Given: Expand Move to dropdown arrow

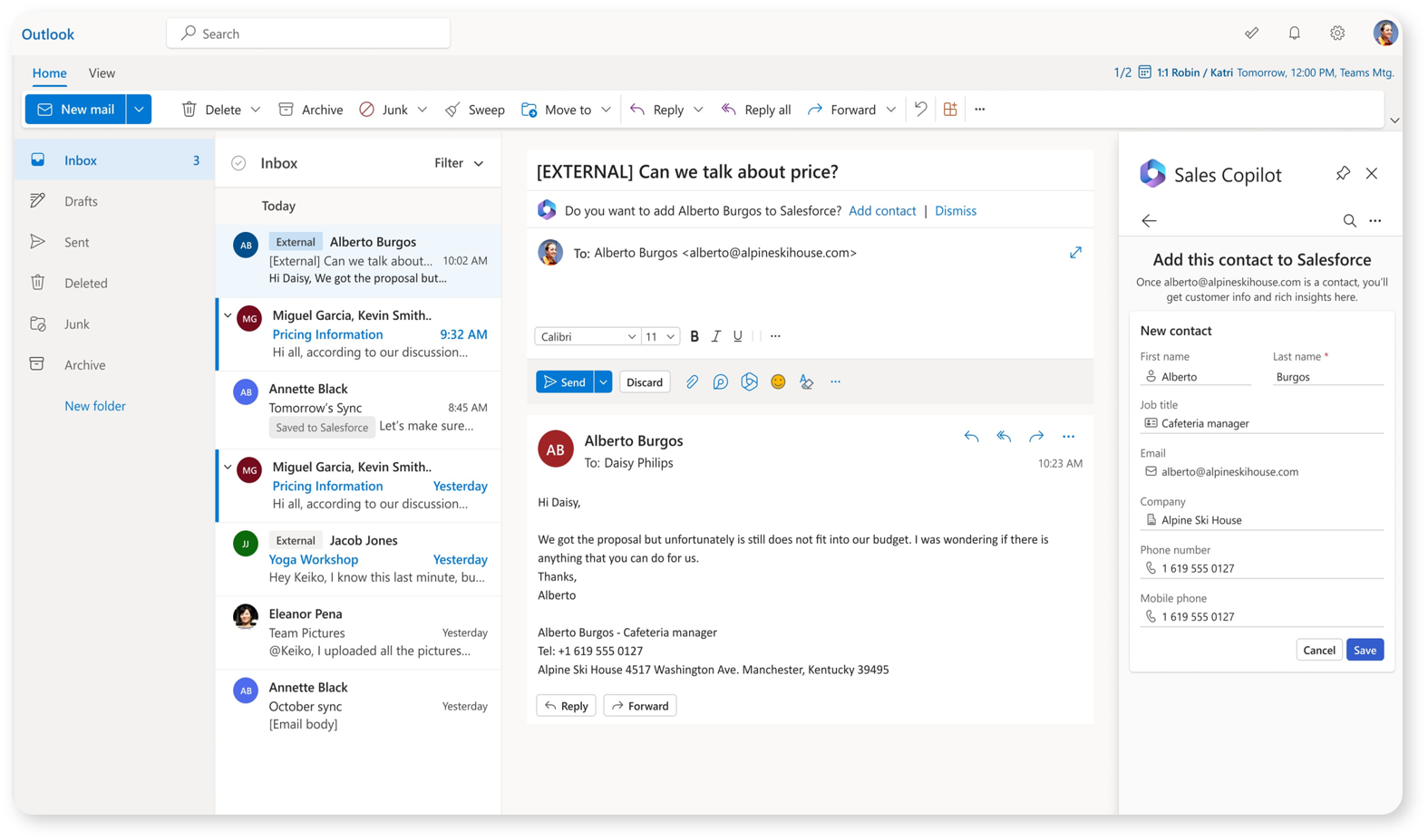Looking at the screenshot, I should (x=606, y=110).
